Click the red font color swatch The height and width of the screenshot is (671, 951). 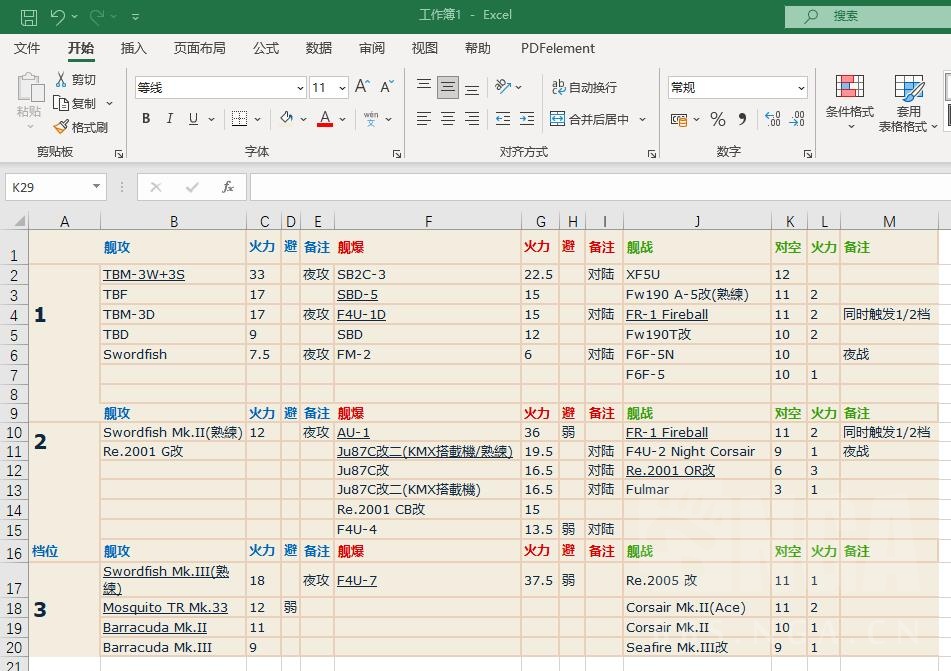point(324,119)
